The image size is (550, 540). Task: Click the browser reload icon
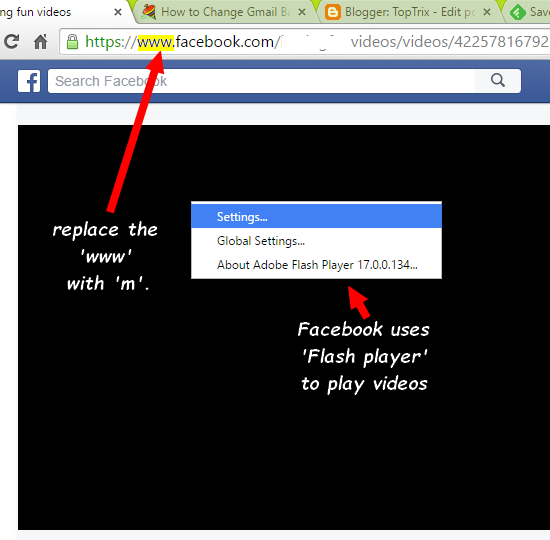point(12,41)
